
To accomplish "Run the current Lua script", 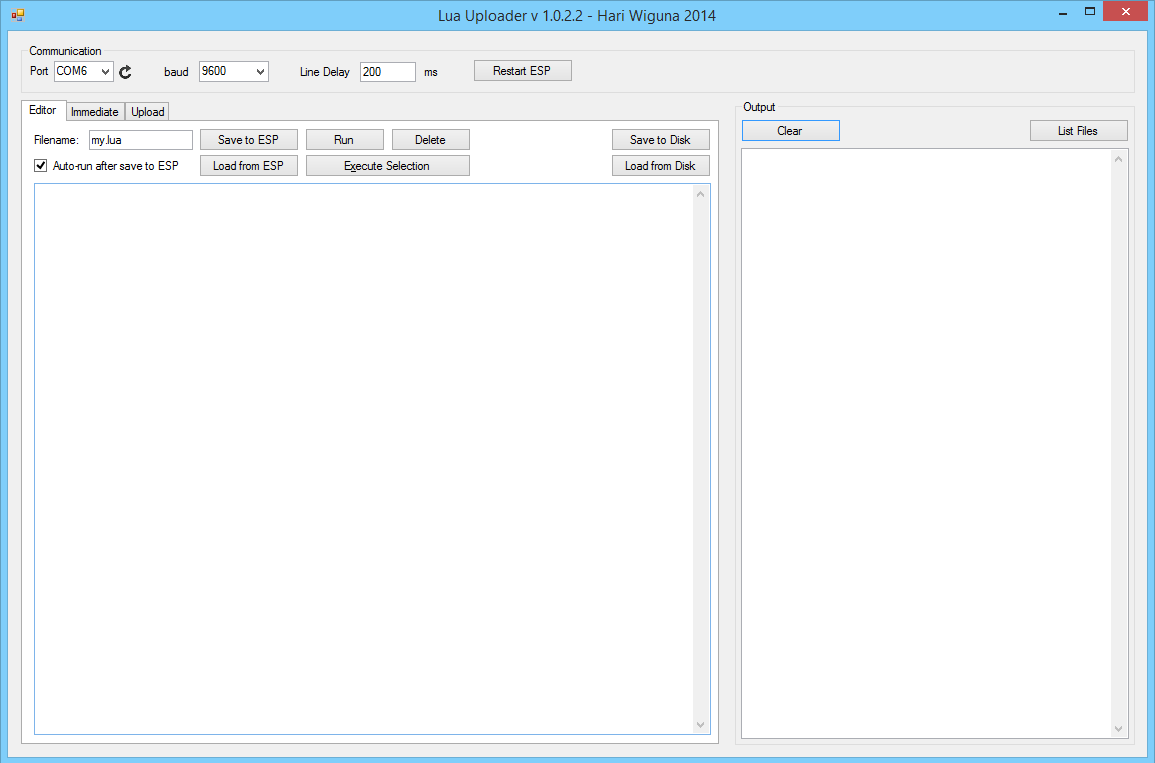I will point(344,140).
